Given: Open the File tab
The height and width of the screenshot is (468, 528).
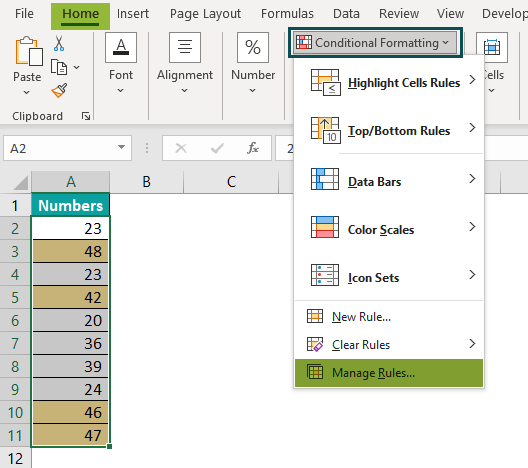Looking at the screenshot, I should tap(24, 14).
